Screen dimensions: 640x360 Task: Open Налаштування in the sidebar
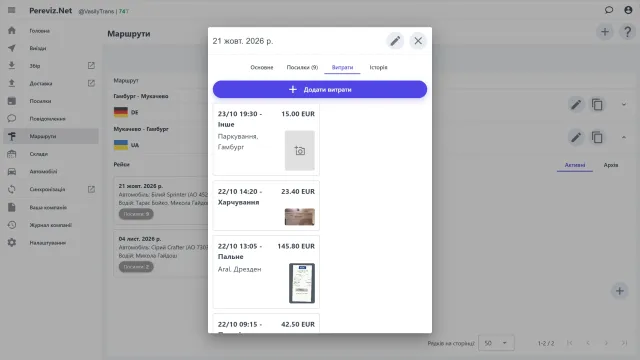pyautogui.click(x=51, y=242)
